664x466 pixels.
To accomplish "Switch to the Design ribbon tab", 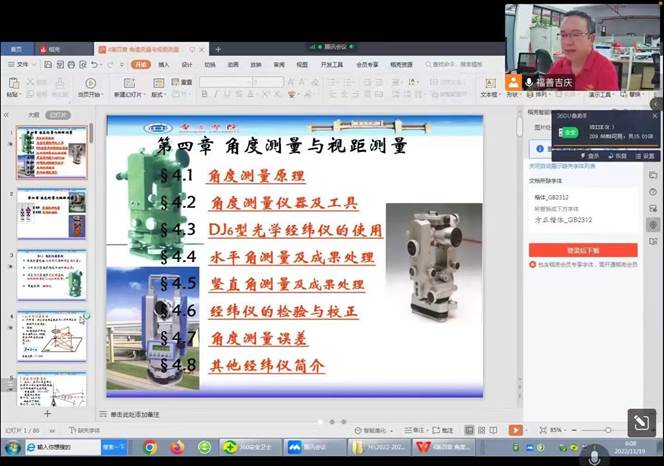I will (x=187, y=64).
